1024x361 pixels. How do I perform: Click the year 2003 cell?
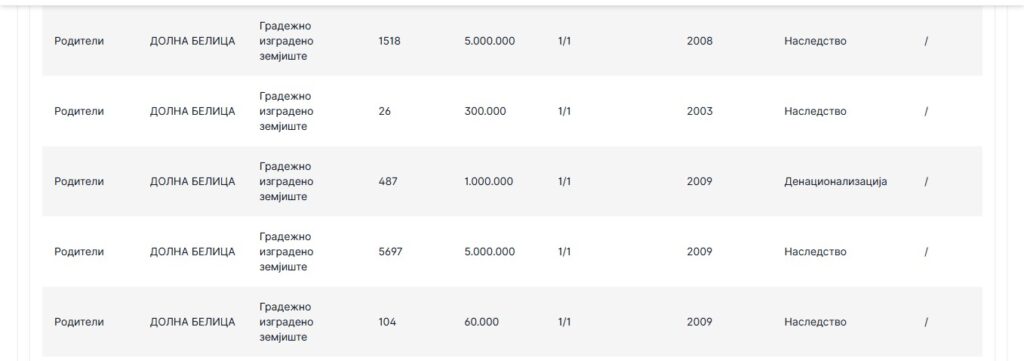coord(699,112)
